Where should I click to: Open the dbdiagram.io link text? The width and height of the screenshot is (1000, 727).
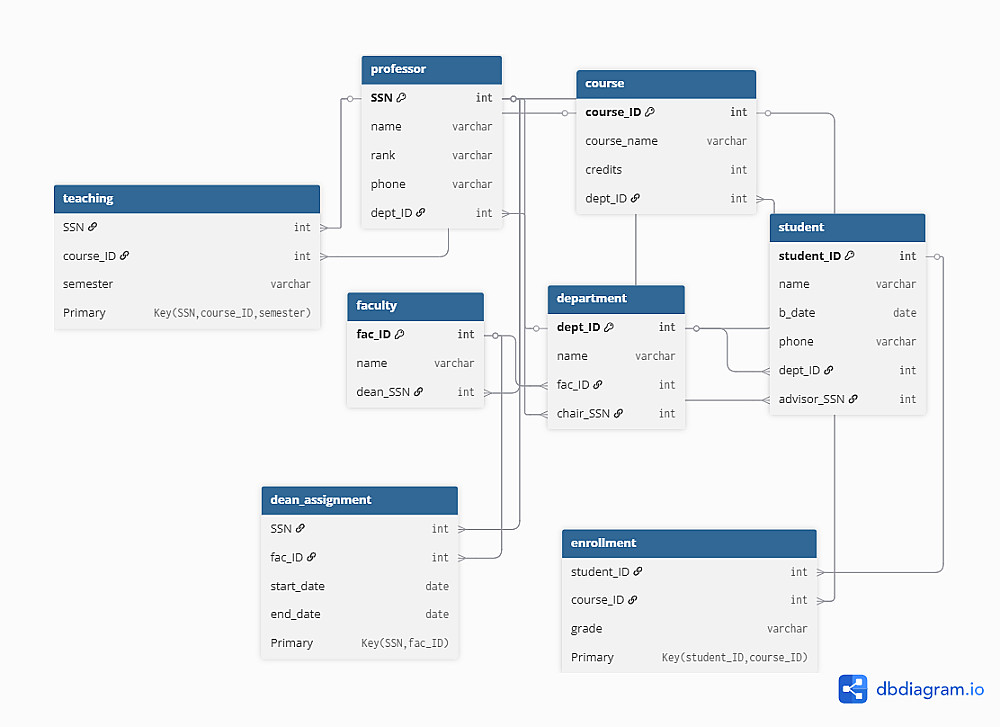click(x=930, y=689)
